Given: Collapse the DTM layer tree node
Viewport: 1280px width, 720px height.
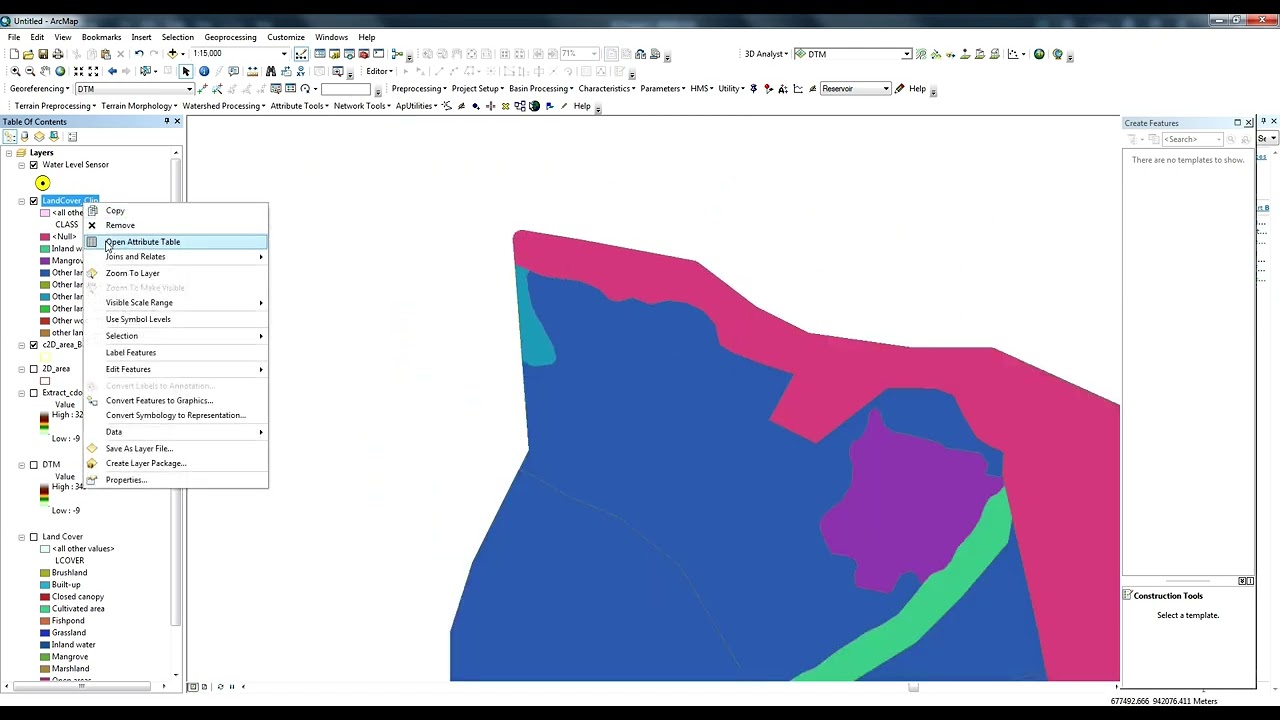Looking at the screenshot, I should pos(21,465).
